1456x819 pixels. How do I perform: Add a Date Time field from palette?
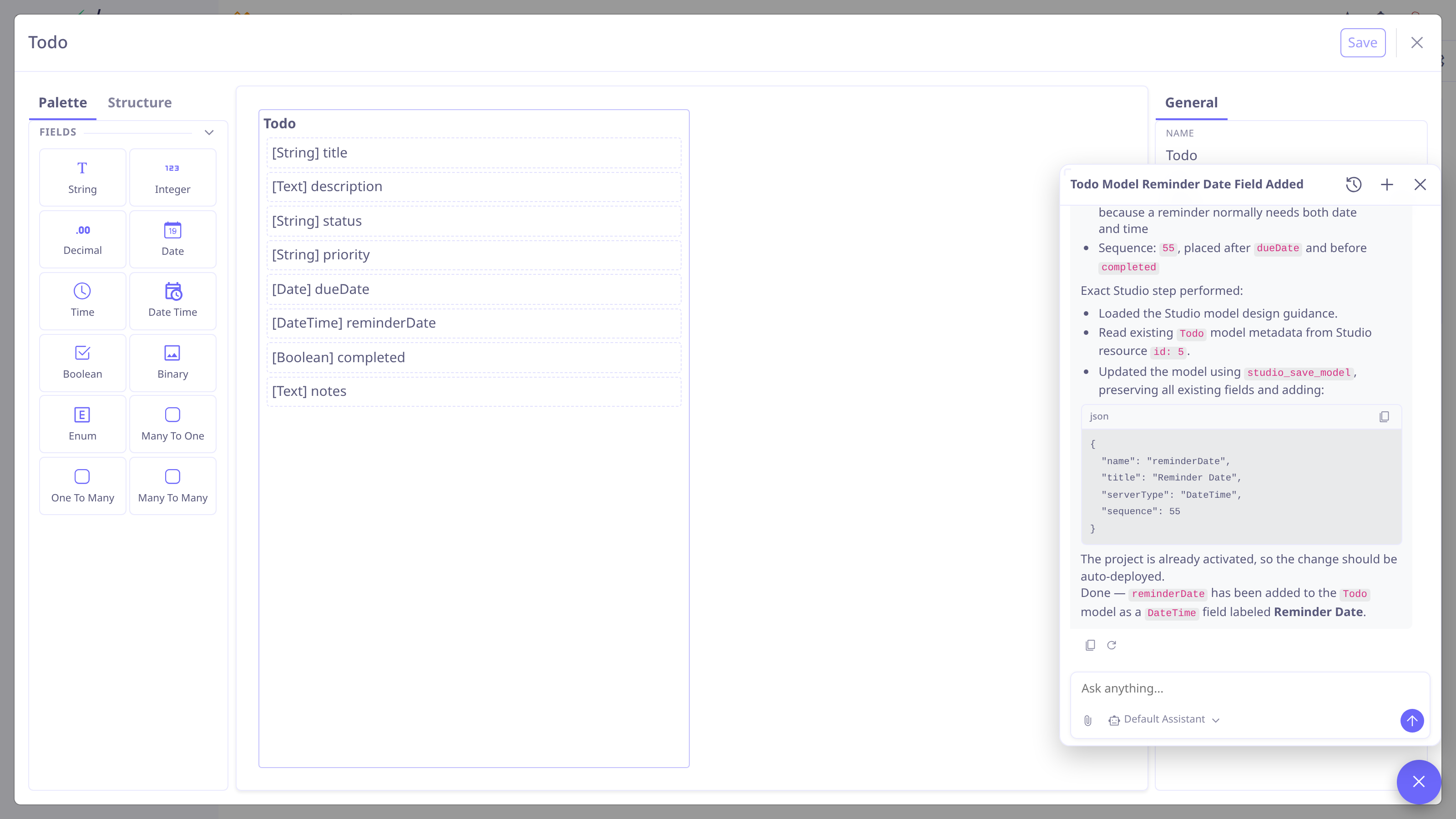(172, 301)
